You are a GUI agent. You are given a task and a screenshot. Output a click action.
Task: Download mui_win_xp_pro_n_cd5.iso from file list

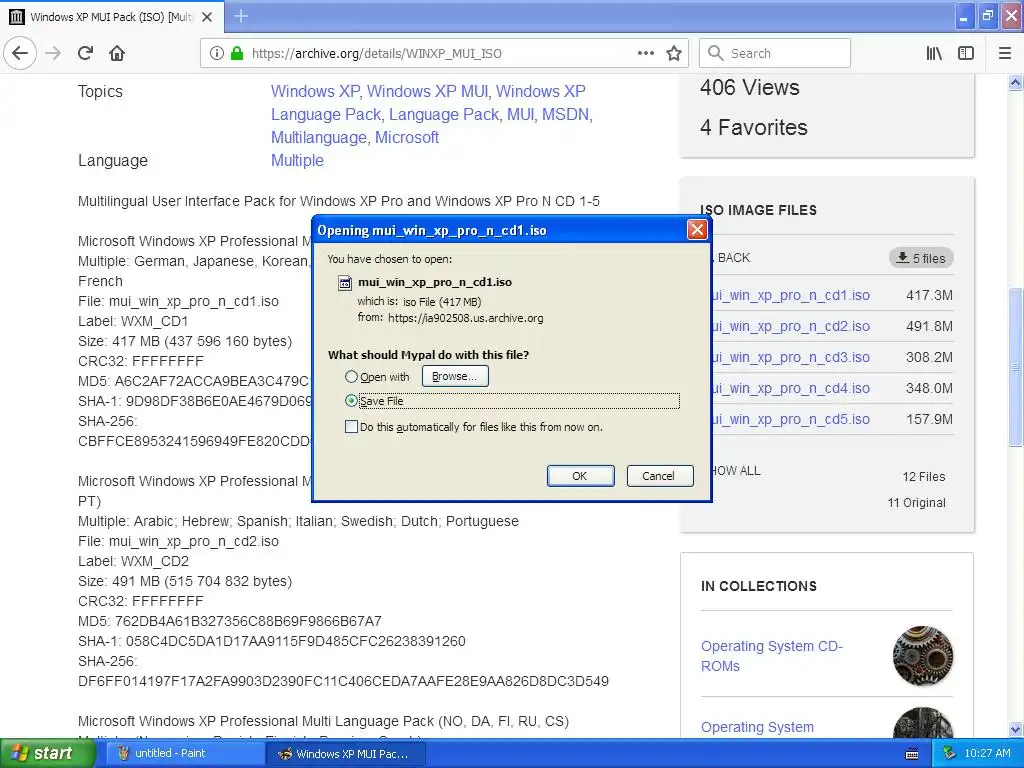point(791,419)
